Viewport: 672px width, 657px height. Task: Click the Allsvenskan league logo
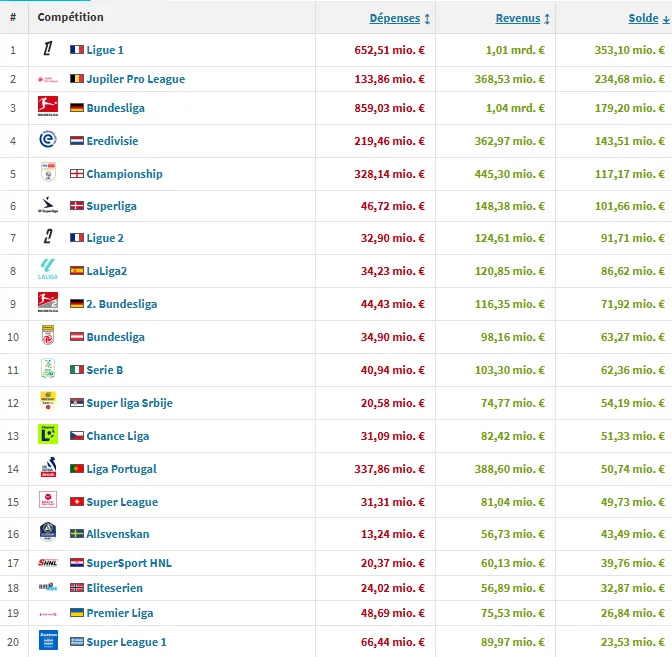point(47,534)
